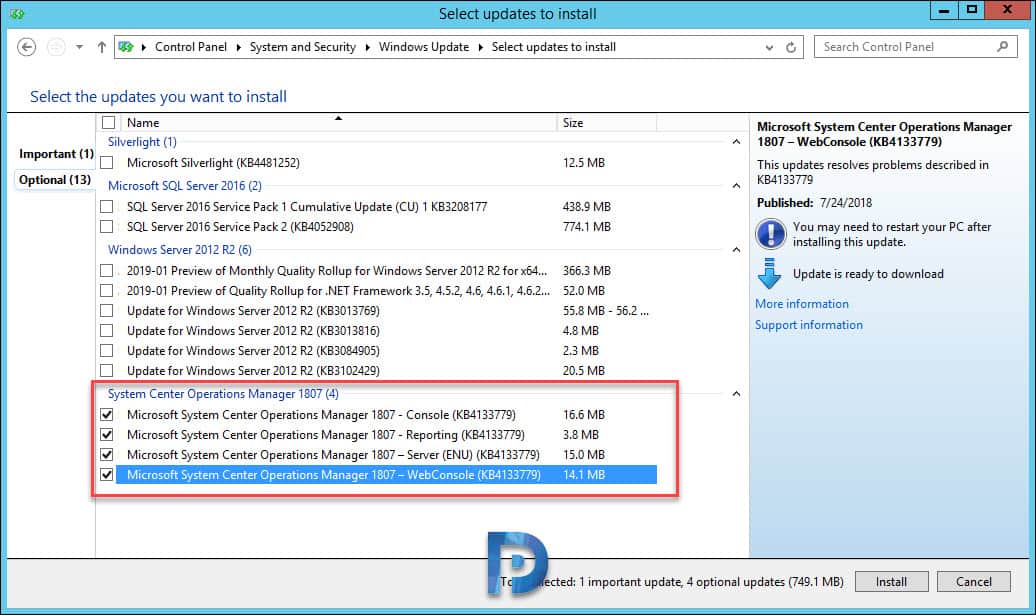Click the 16.6 MB size value
1036x615 pixels.
(584, 415)
